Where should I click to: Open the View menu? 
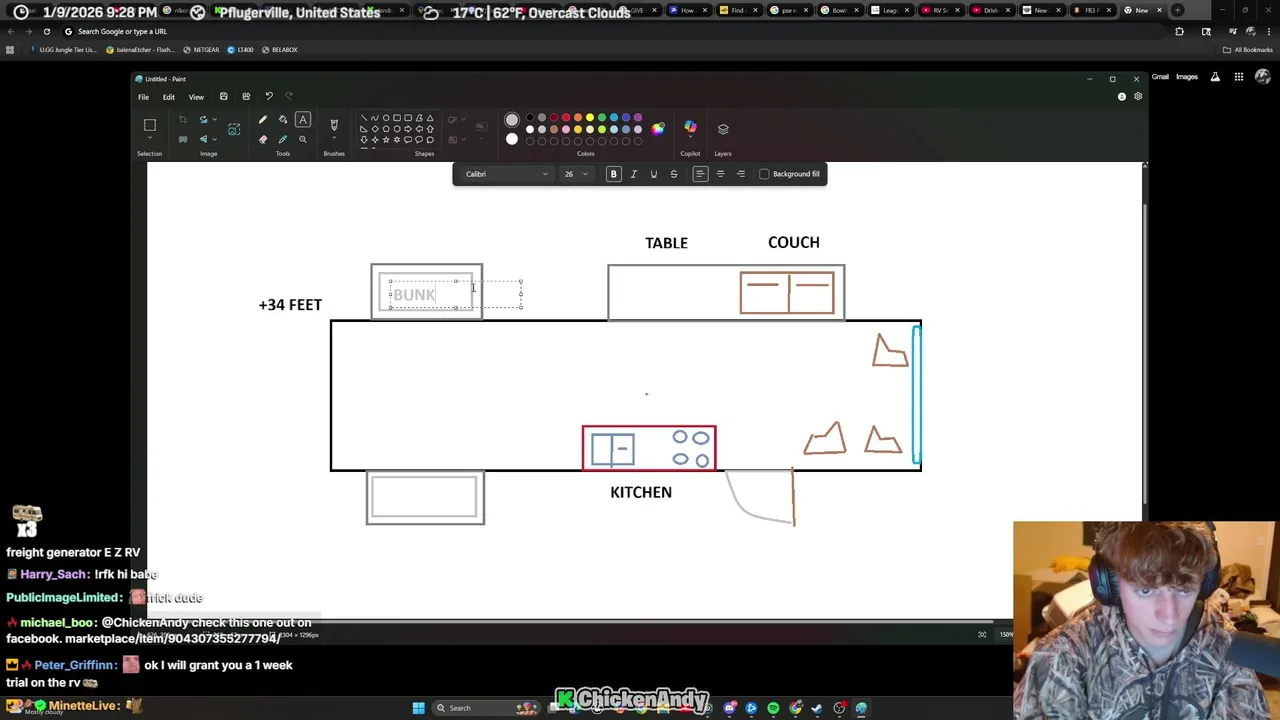196,97
